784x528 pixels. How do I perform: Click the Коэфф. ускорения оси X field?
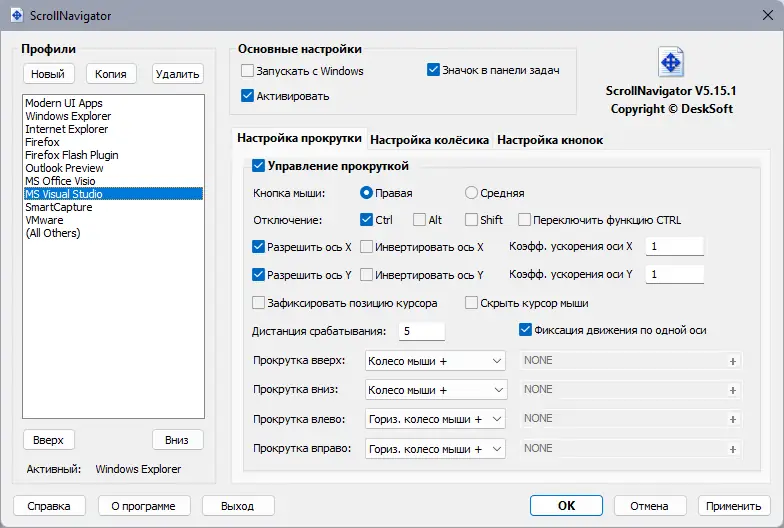point(674,246)
